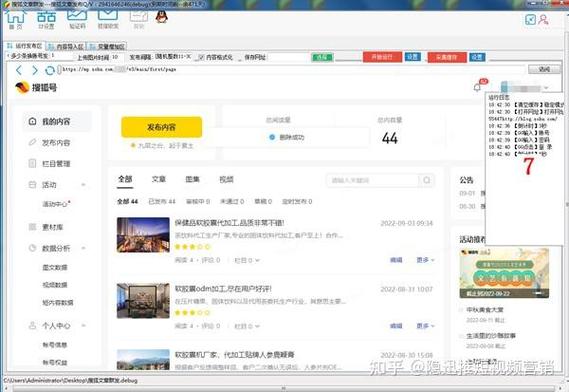Viewport: 569px width, 392px height.
Task: Filter list by 已发布 44
Action: click(x=162, y=201)
